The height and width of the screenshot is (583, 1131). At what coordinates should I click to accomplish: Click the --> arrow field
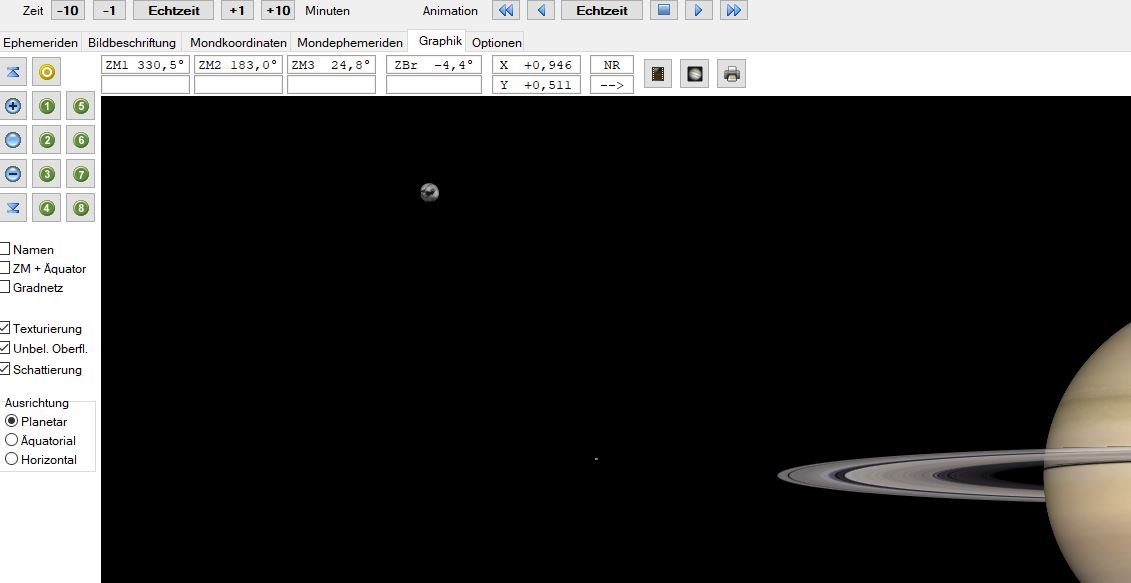coord(612,84)
